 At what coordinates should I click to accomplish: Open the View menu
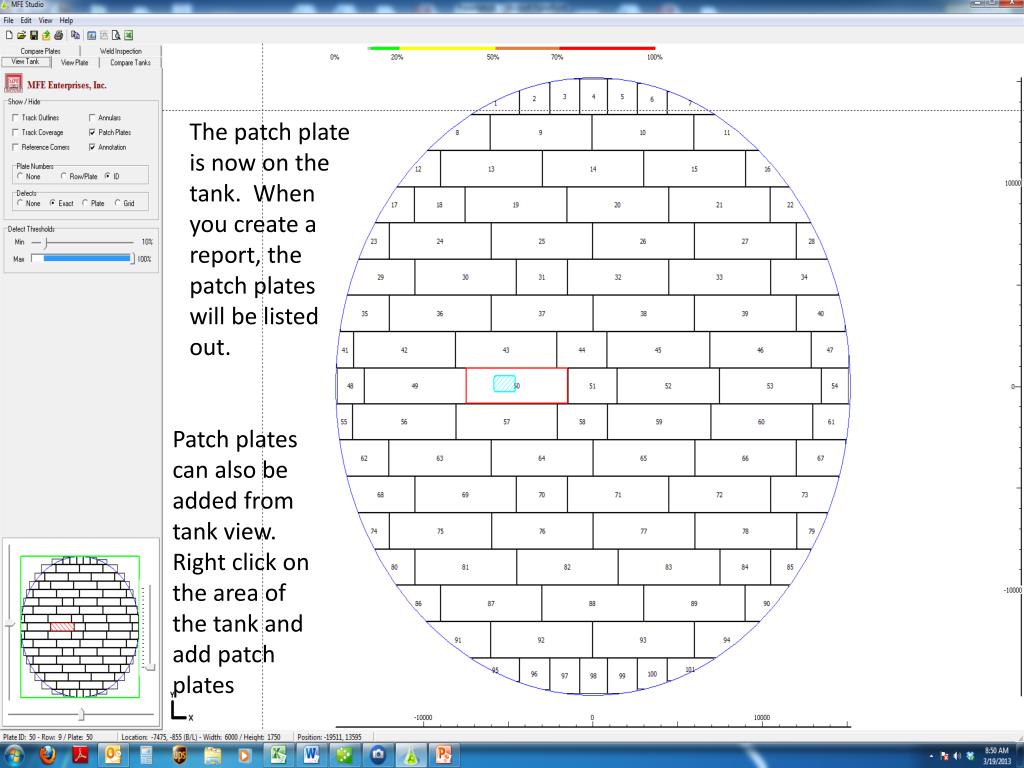(x=45, y=20)
